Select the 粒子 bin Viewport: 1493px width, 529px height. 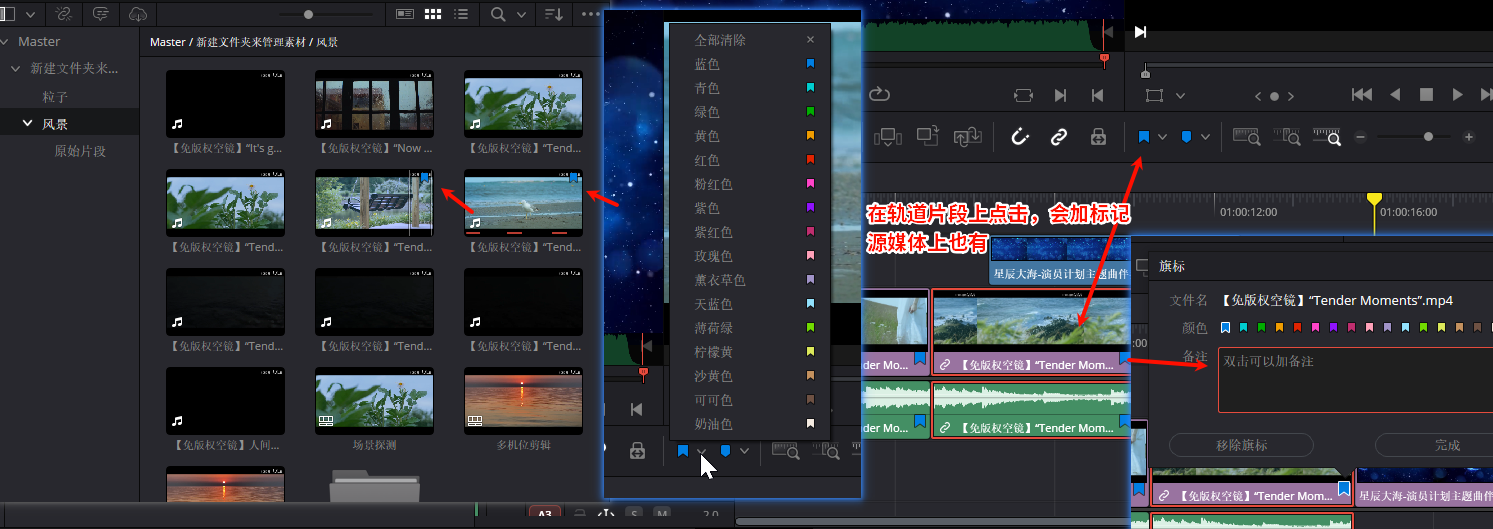[55, 97]
